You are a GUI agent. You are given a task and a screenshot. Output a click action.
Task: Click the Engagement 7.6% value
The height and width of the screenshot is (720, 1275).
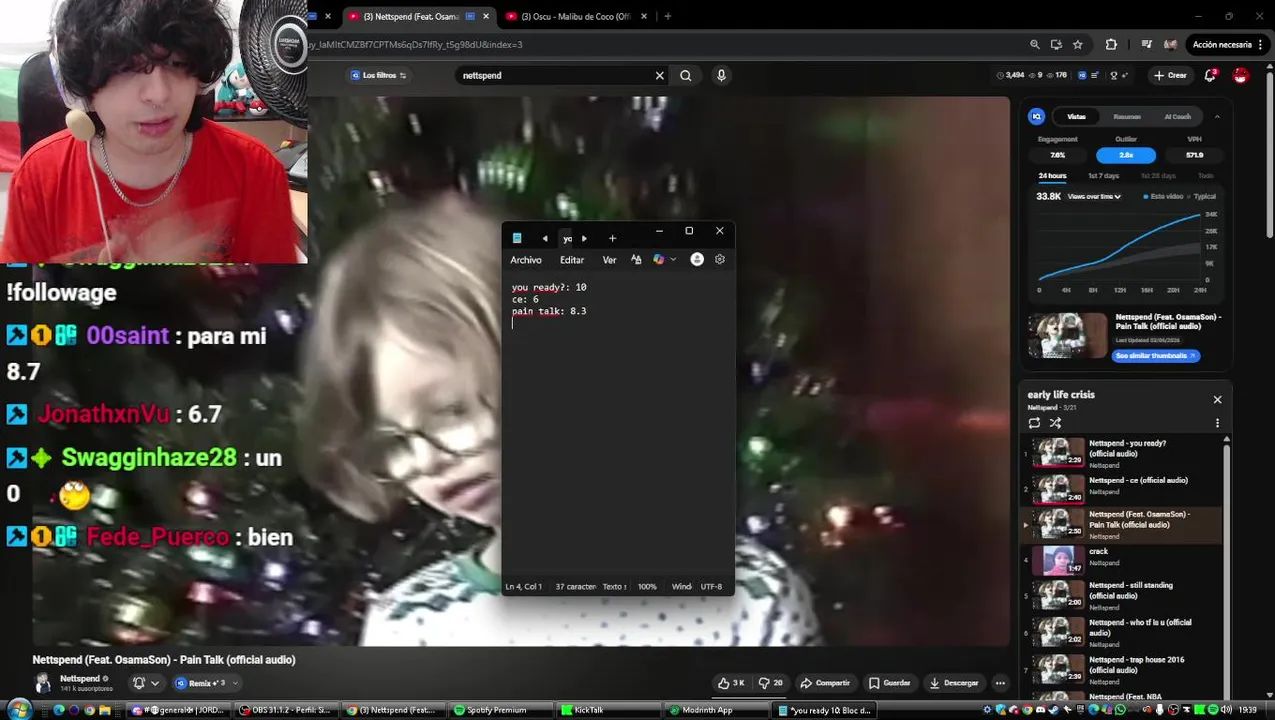click(1057, 155)
